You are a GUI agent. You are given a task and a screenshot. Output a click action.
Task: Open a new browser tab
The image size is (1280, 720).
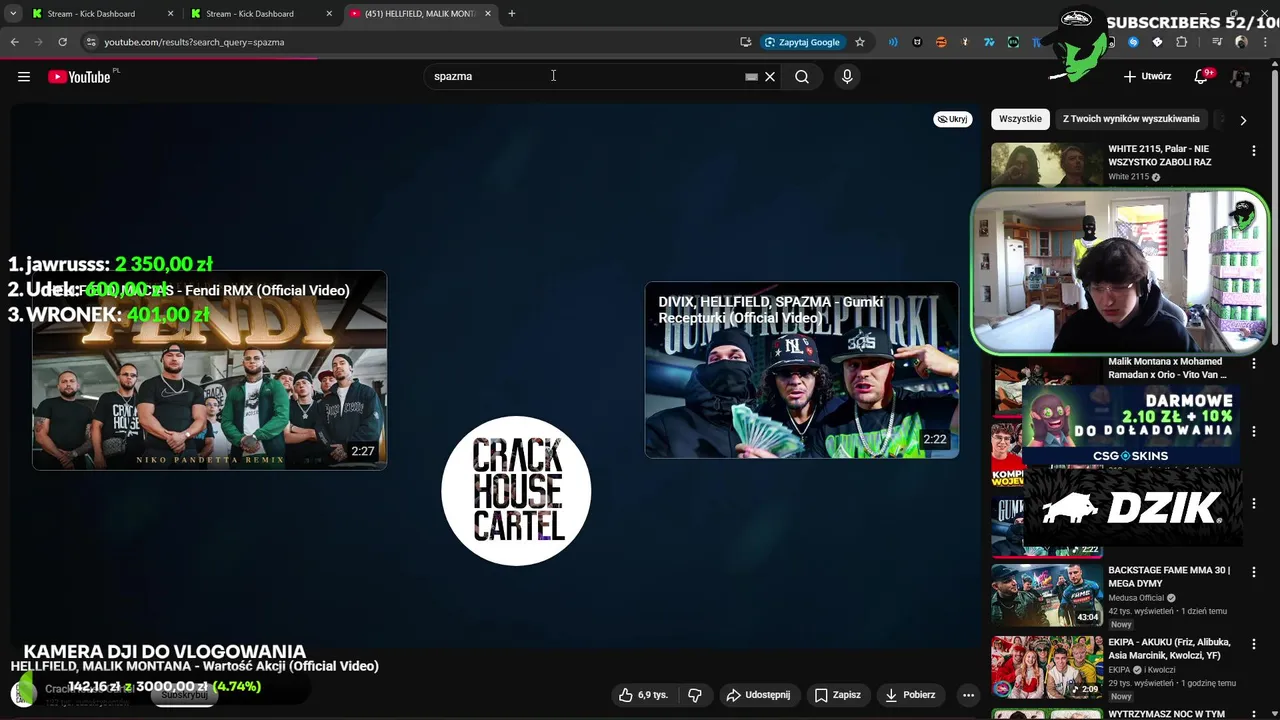point(512,14)
